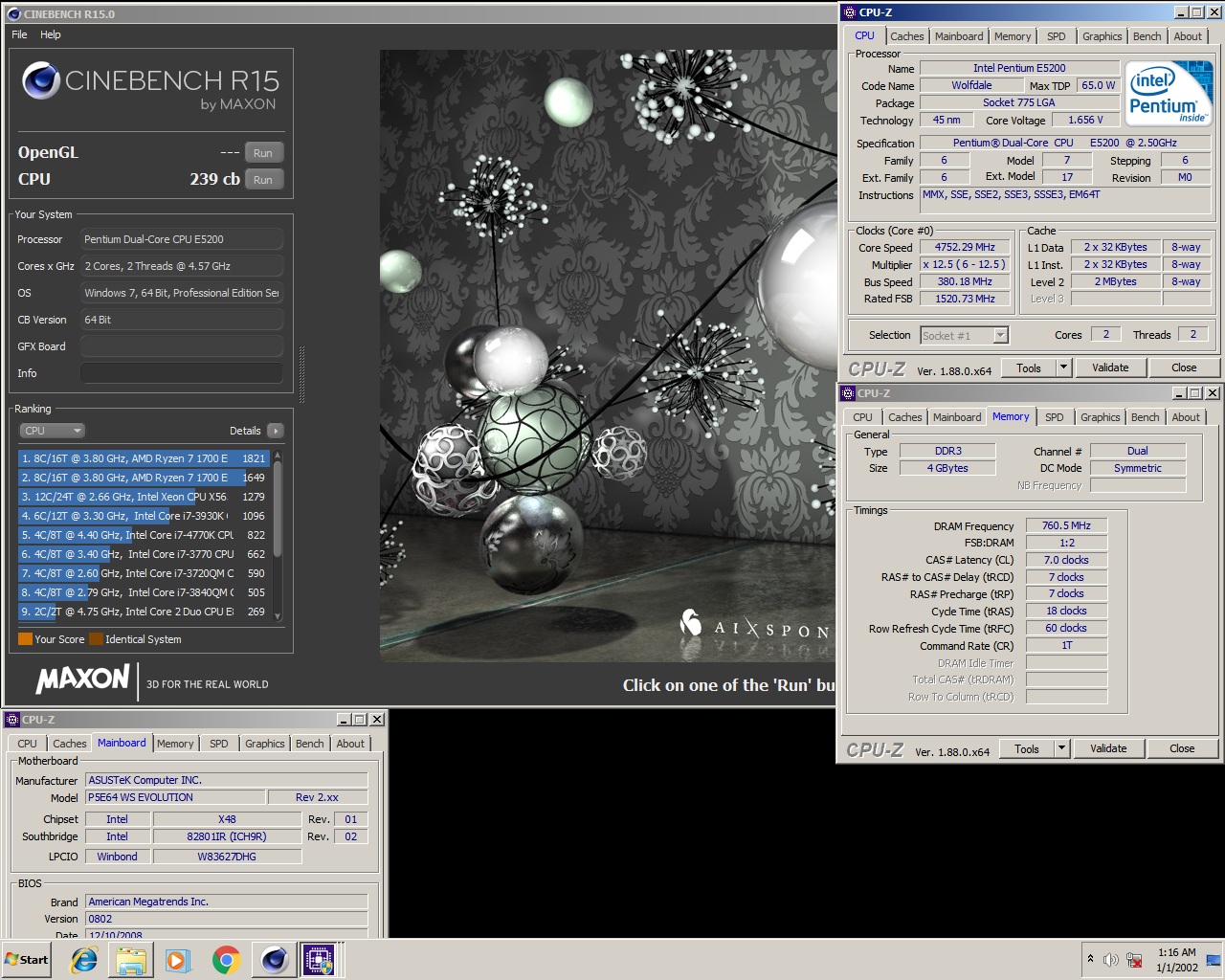Click the Info text field

(x=182, y=373)
